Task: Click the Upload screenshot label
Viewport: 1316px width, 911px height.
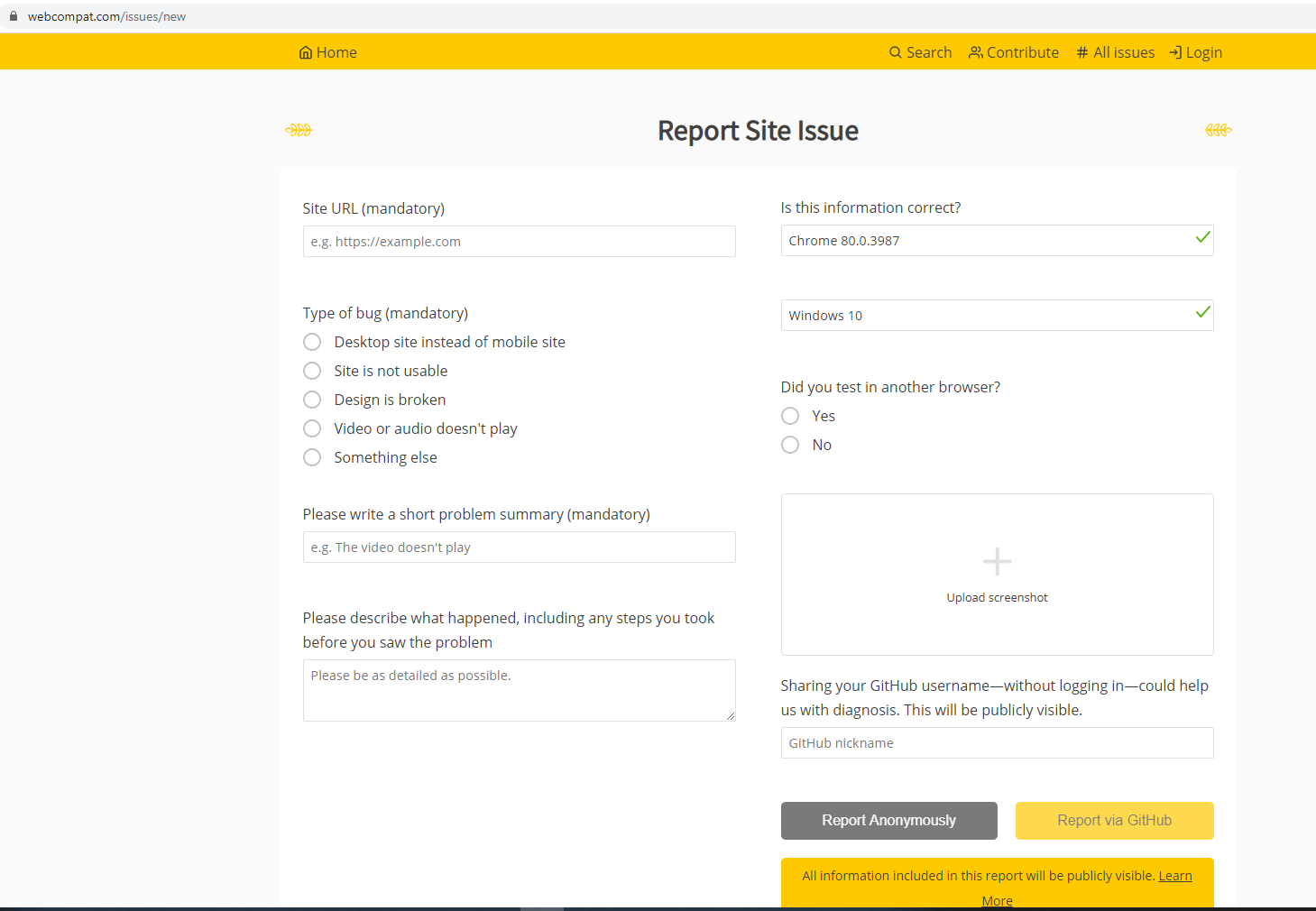Action: tap(997, 597)
